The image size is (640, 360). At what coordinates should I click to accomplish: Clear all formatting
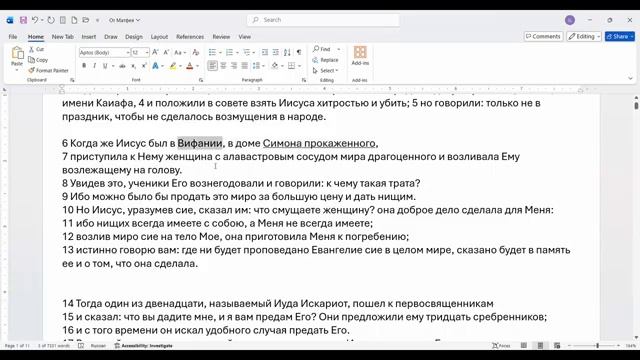(x=196, y=52)
